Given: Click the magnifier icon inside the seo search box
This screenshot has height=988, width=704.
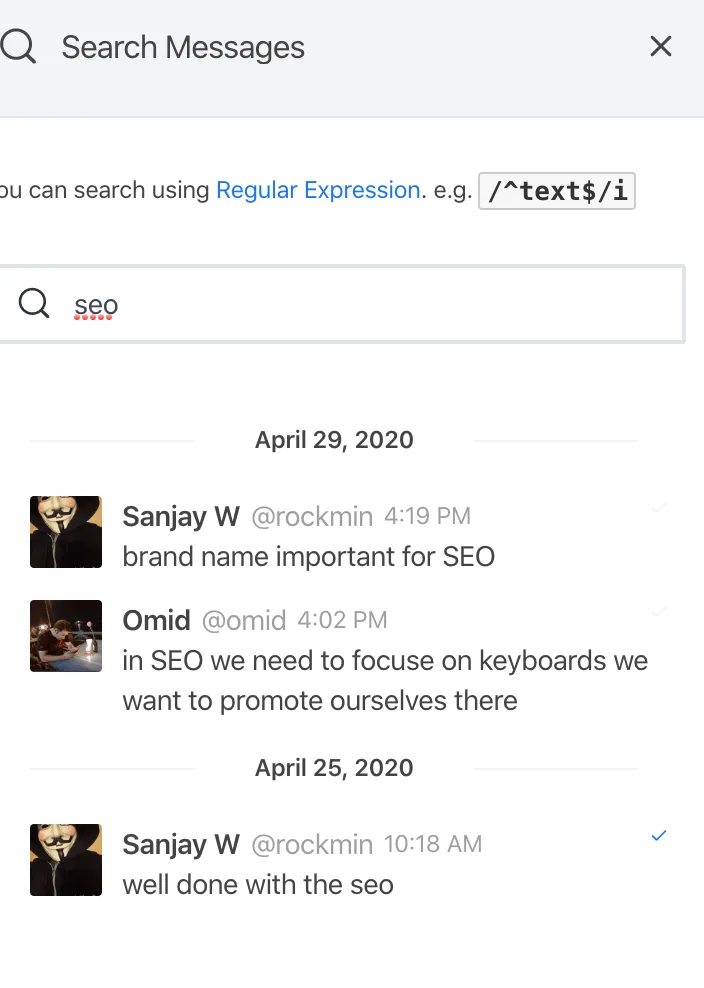Looking at the screenshot, I should [x=34, y=304].
